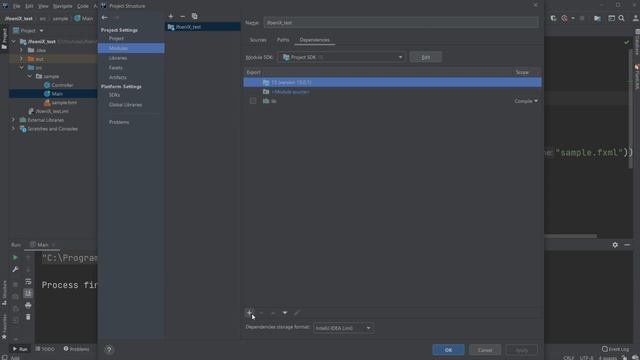Add a new module with plus icon

click(x=171, y=16)
